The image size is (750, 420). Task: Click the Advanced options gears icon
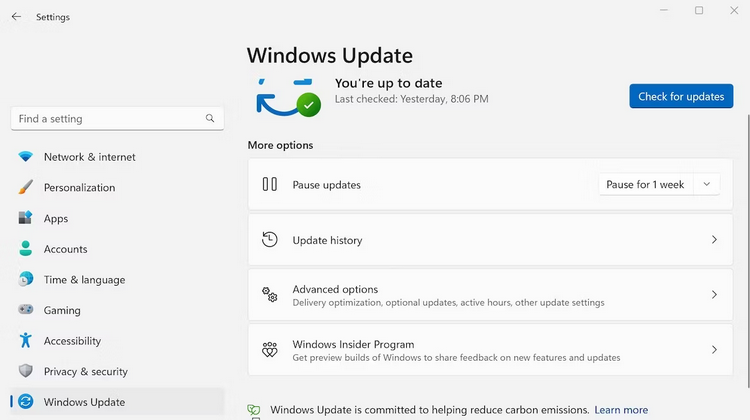coord(269,294)
